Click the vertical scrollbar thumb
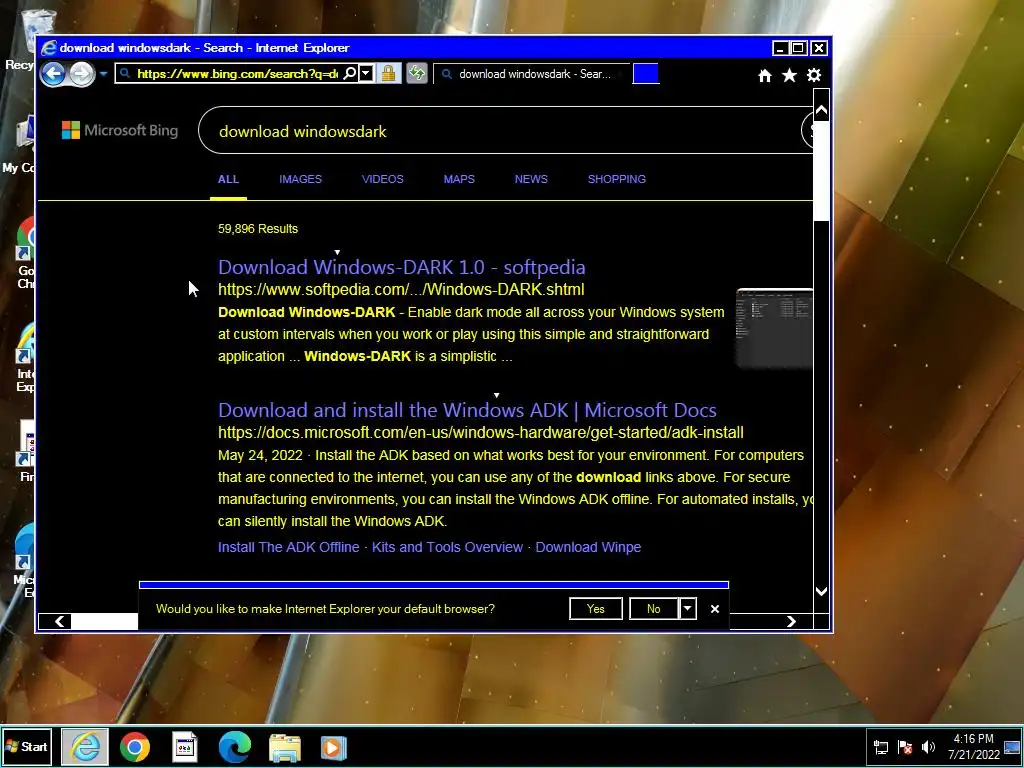This screenshot has width=1024, height=768. pyautogui.click(x=822, y=172)
